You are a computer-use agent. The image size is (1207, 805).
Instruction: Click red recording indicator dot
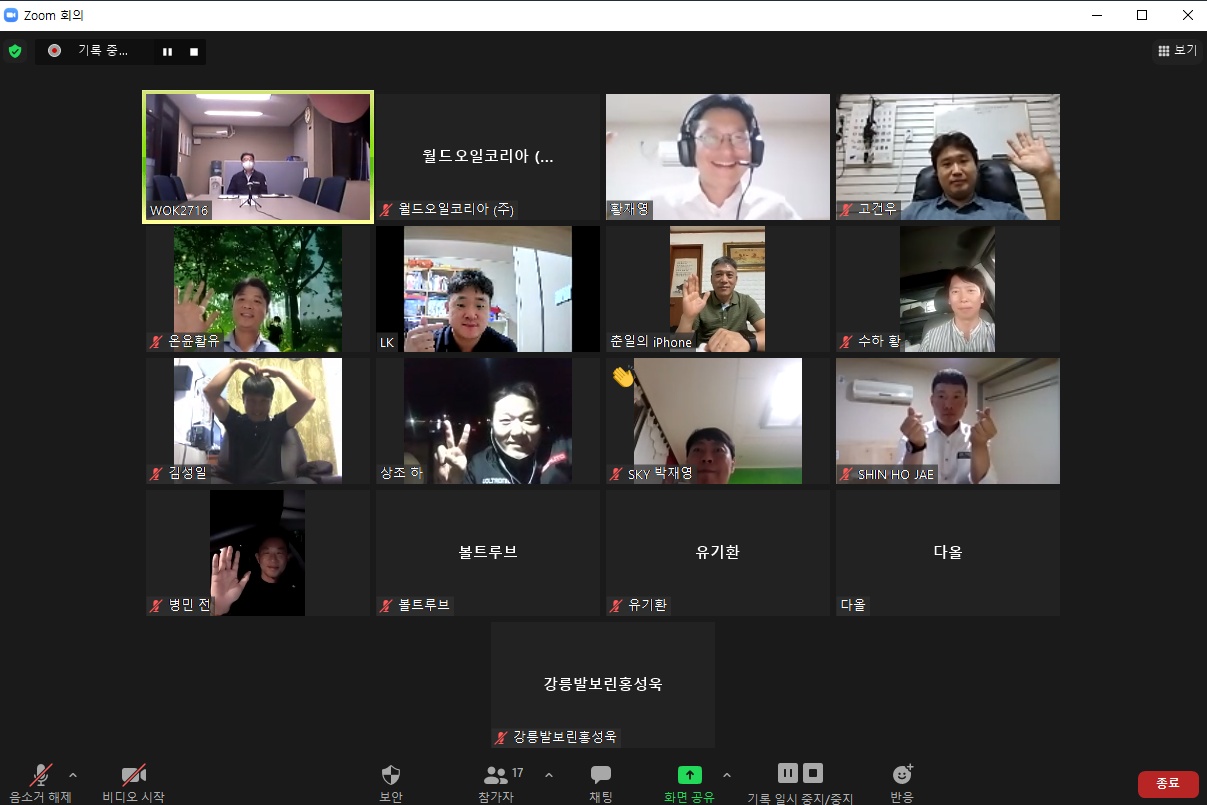tap(54, 51)
